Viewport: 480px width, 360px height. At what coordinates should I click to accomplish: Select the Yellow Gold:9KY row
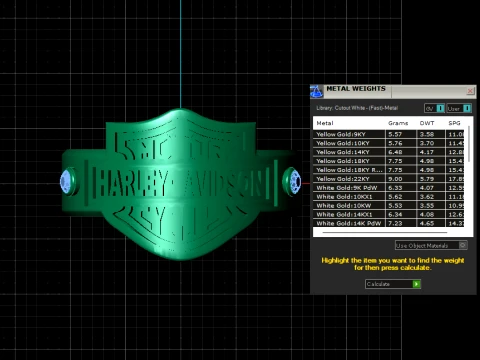388,134
